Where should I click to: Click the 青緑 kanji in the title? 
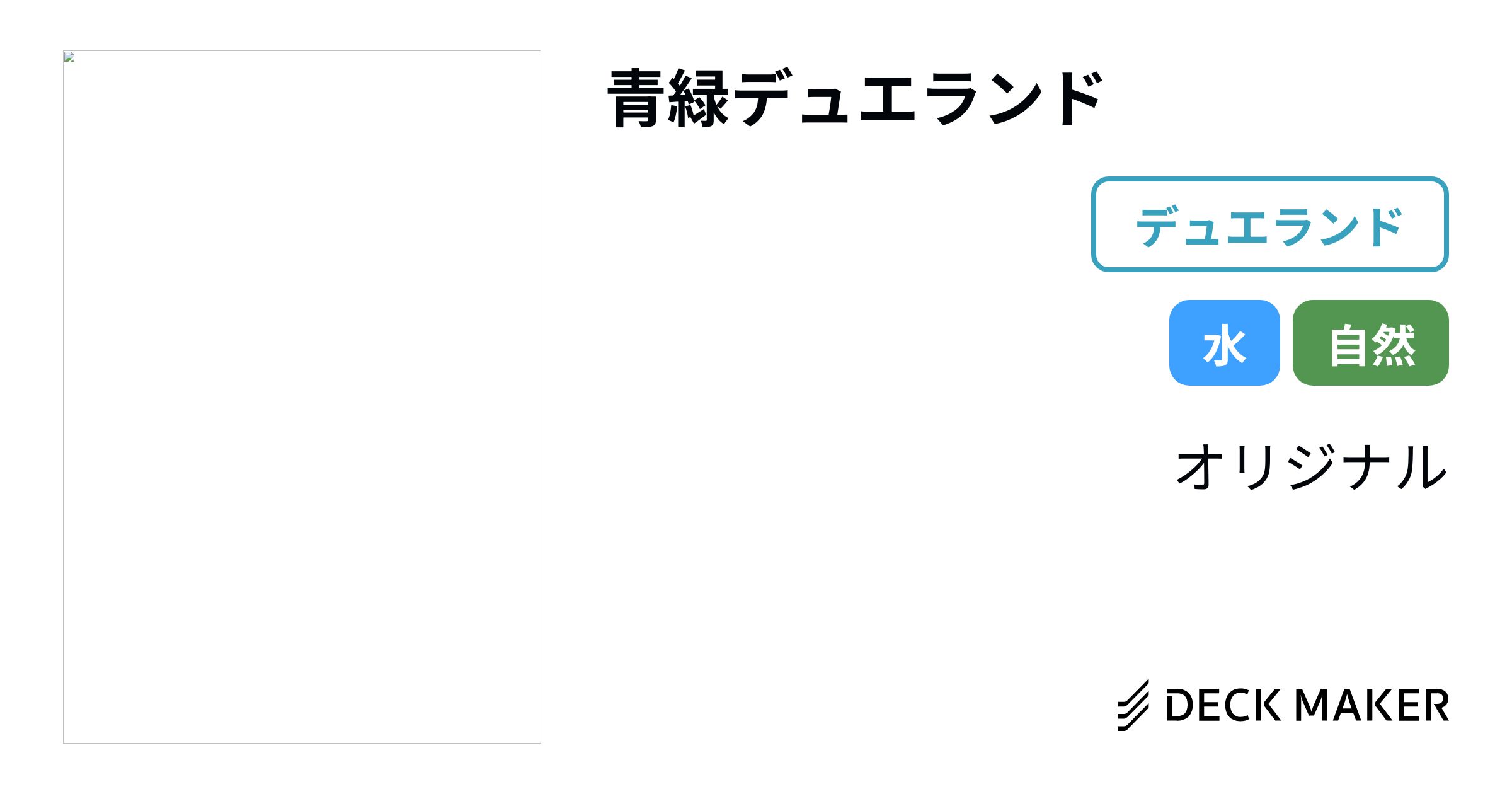pos(669,99)
